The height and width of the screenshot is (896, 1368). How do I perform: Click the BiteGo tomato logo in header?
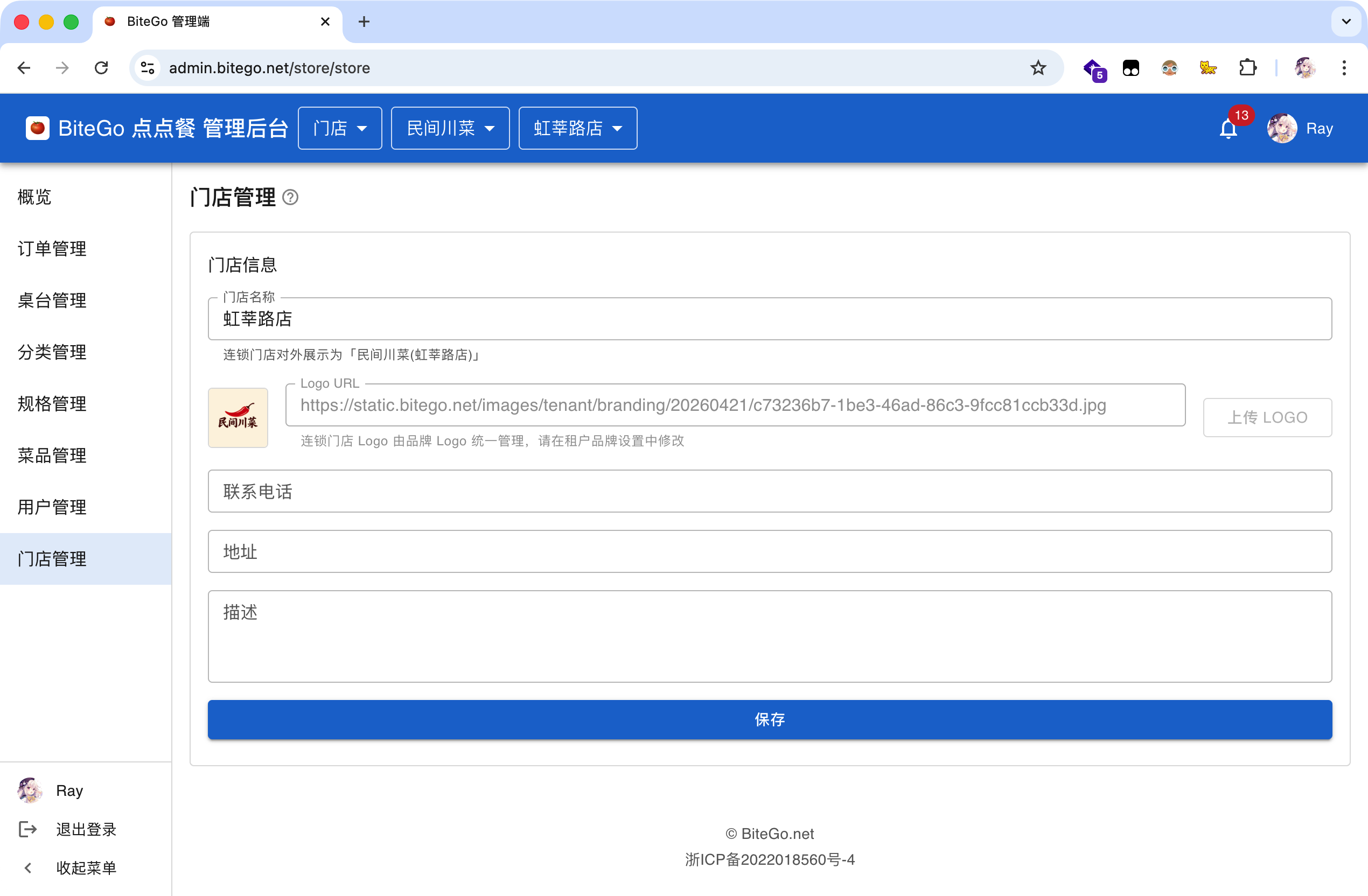(38, 128)
